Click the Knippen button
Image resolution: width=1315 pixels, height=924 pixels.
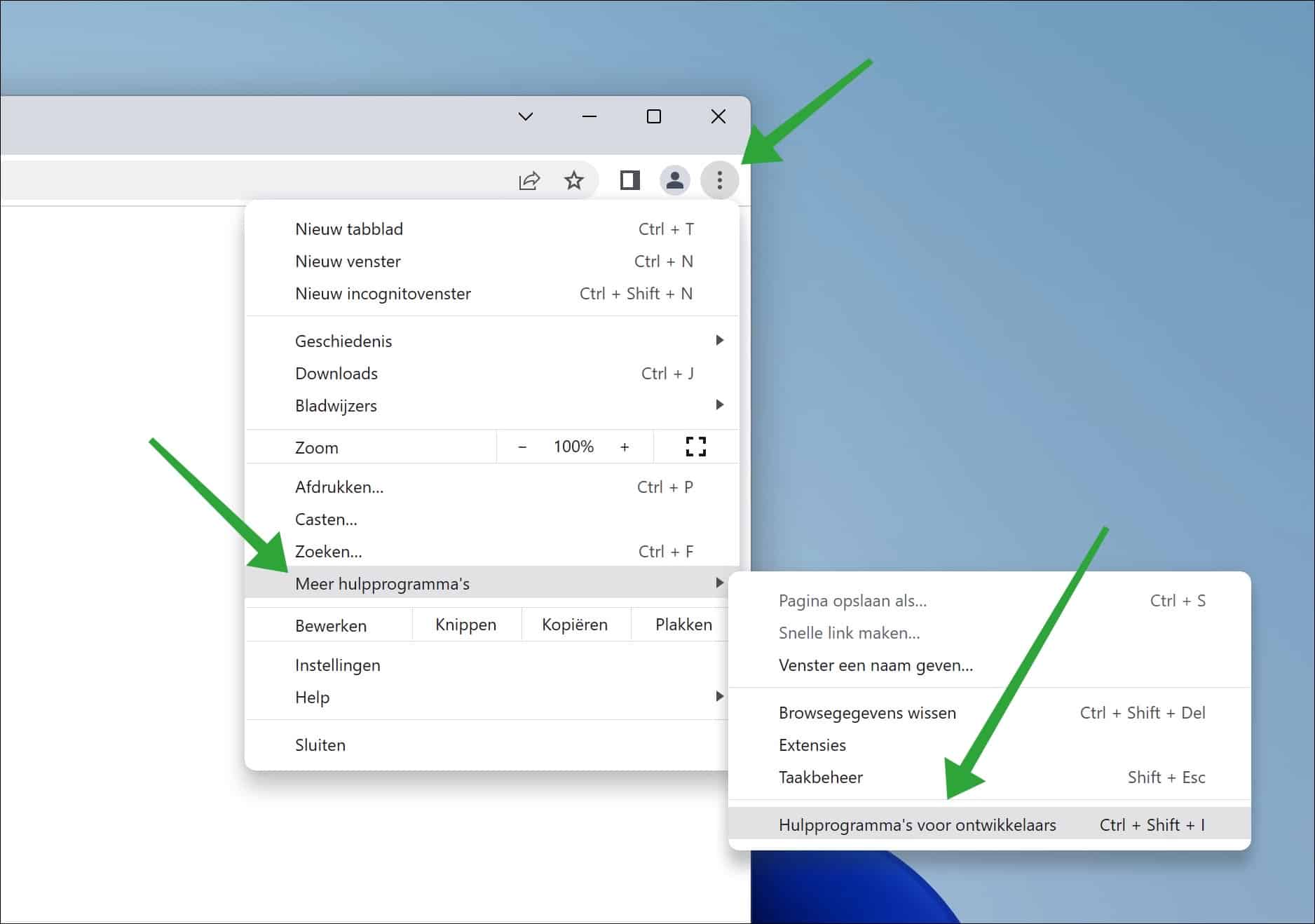(465, 624)
